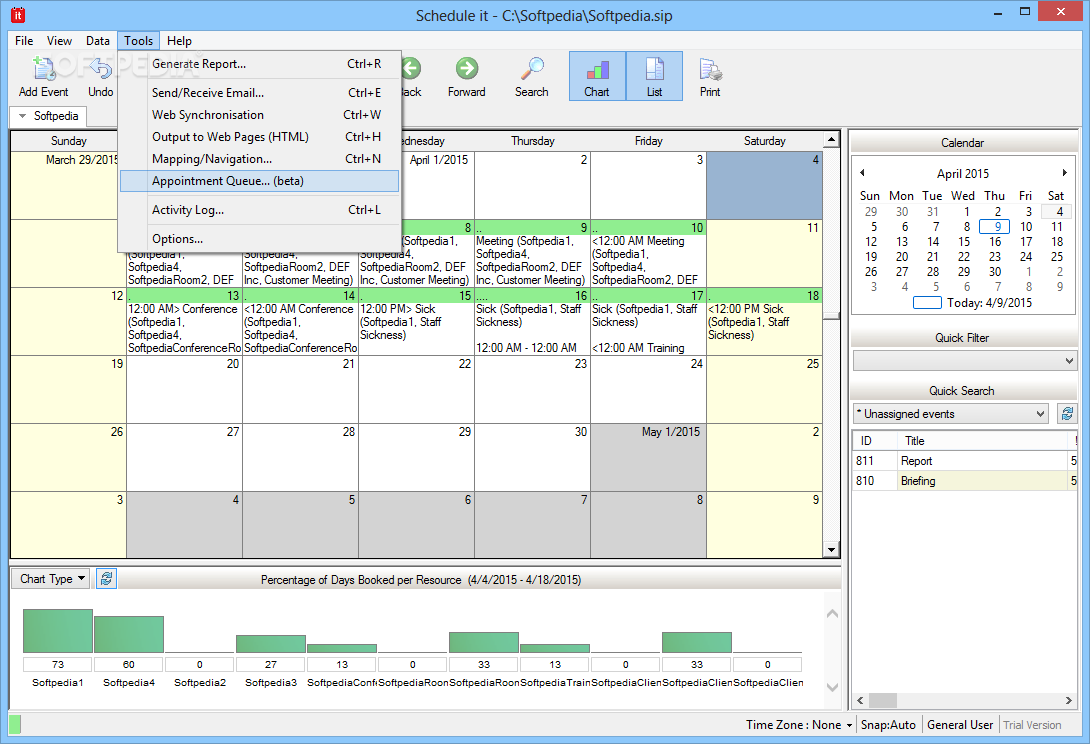Open the Help menu
1090x744 pixels.
[179, 41]
